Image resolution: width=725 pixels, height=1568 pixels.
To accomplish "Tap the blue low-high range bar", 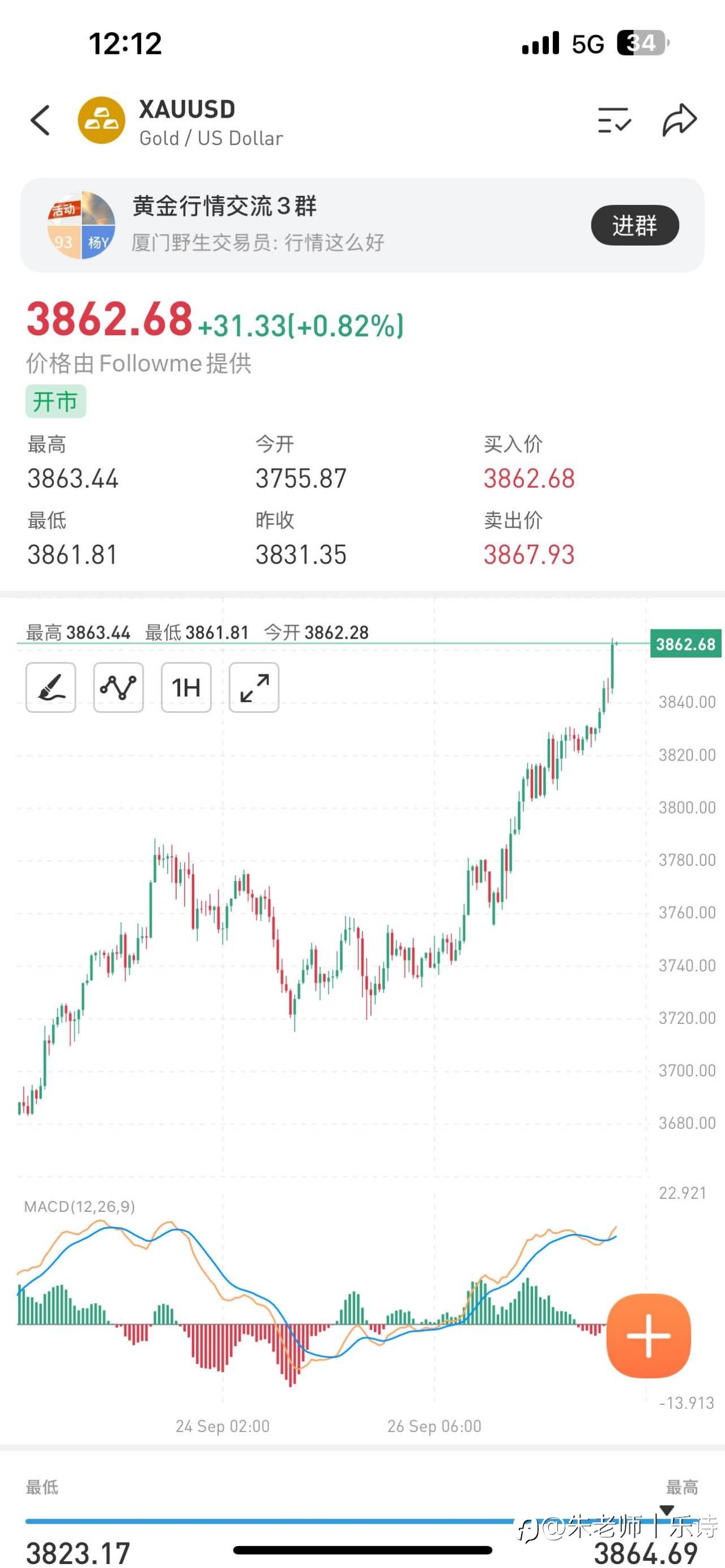I will tap(268, 1521).
